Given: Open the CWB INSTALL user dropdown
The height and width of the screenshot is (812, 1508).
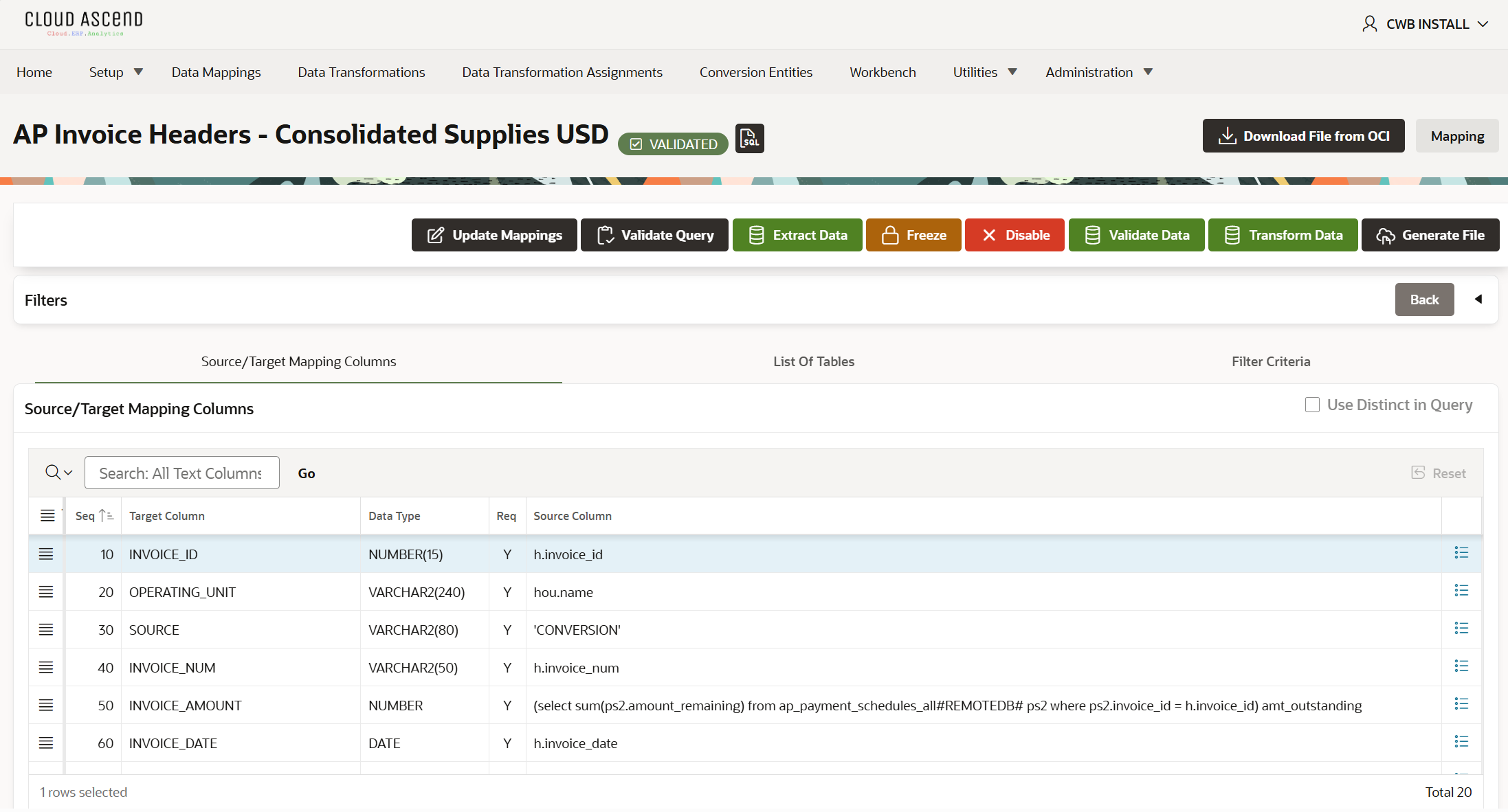Looking at the screenshot, I should click(x=1425, y=24).
